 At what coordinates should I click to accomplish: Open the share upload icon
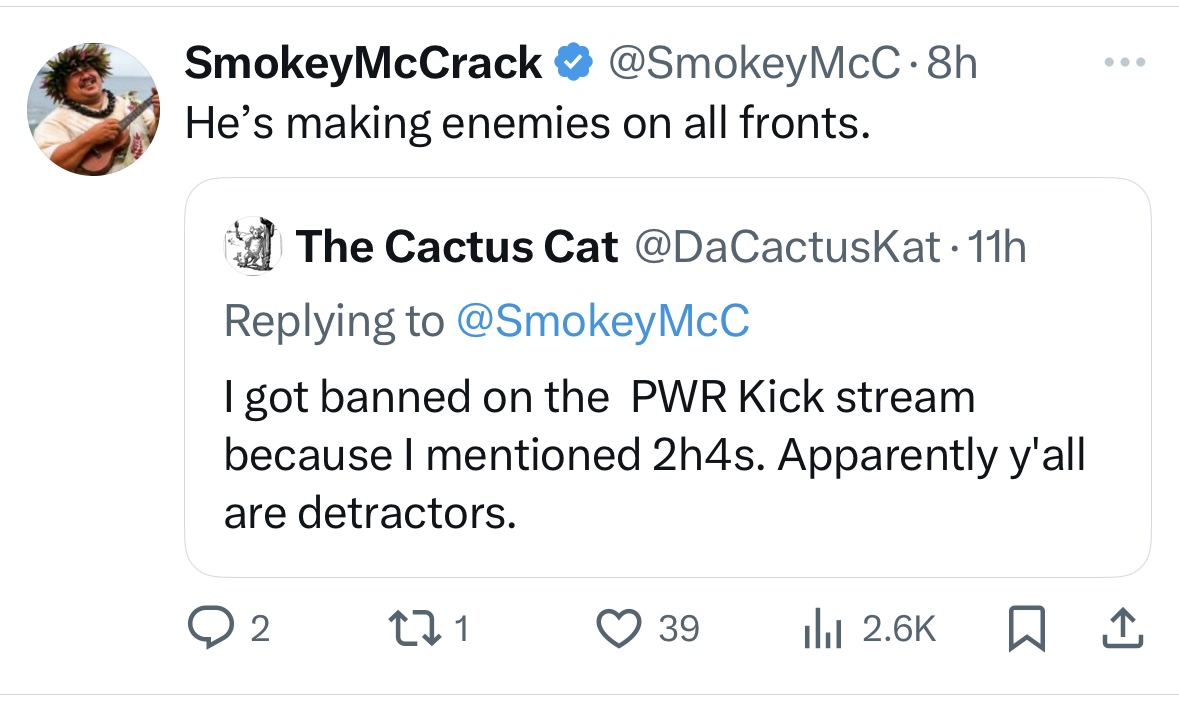coord(1123,629)
